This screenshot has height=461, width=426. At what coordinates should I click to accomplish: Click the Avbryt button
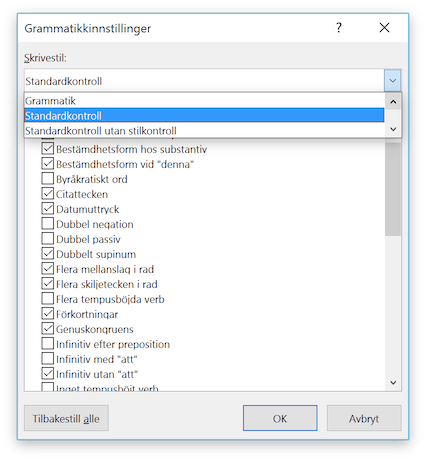[x=364, y=418]
